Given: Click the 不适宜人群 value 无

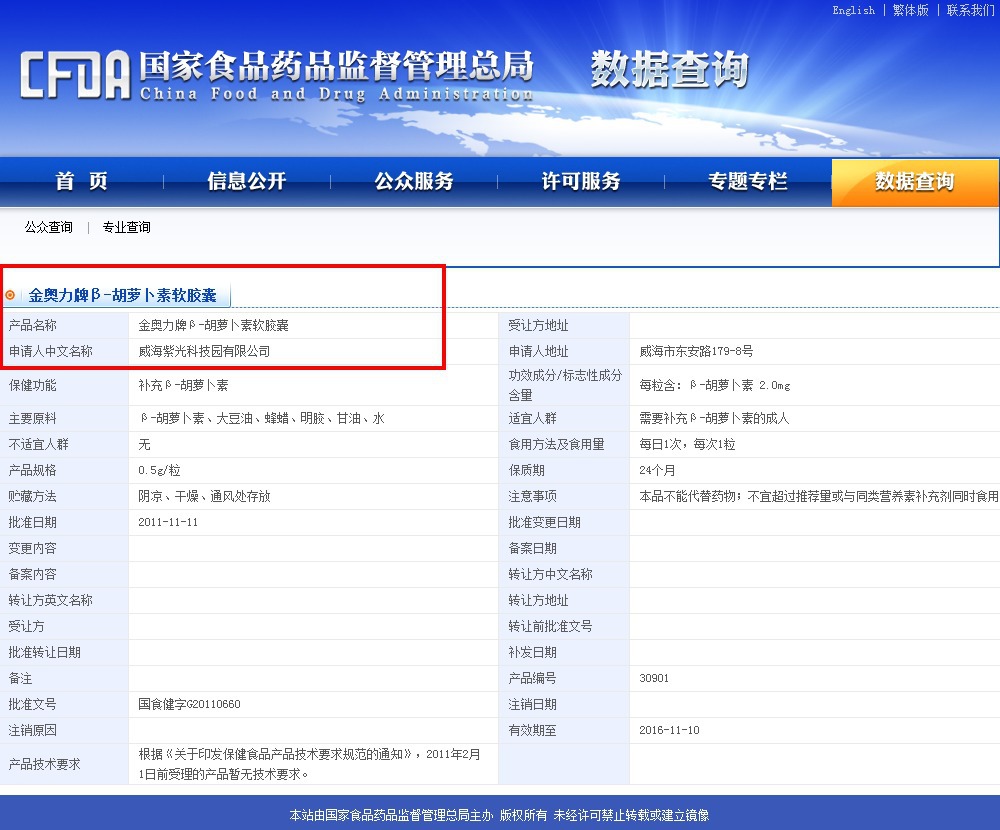Looking at the screenshot, I should click(x=144, y=445).
